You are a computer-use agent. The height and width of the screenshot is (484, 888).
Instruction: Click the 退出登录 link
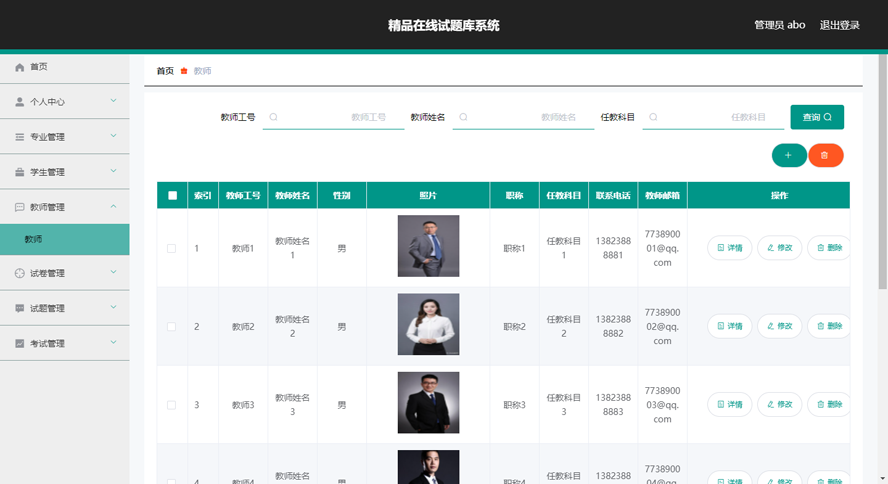(x=840, y=25)
